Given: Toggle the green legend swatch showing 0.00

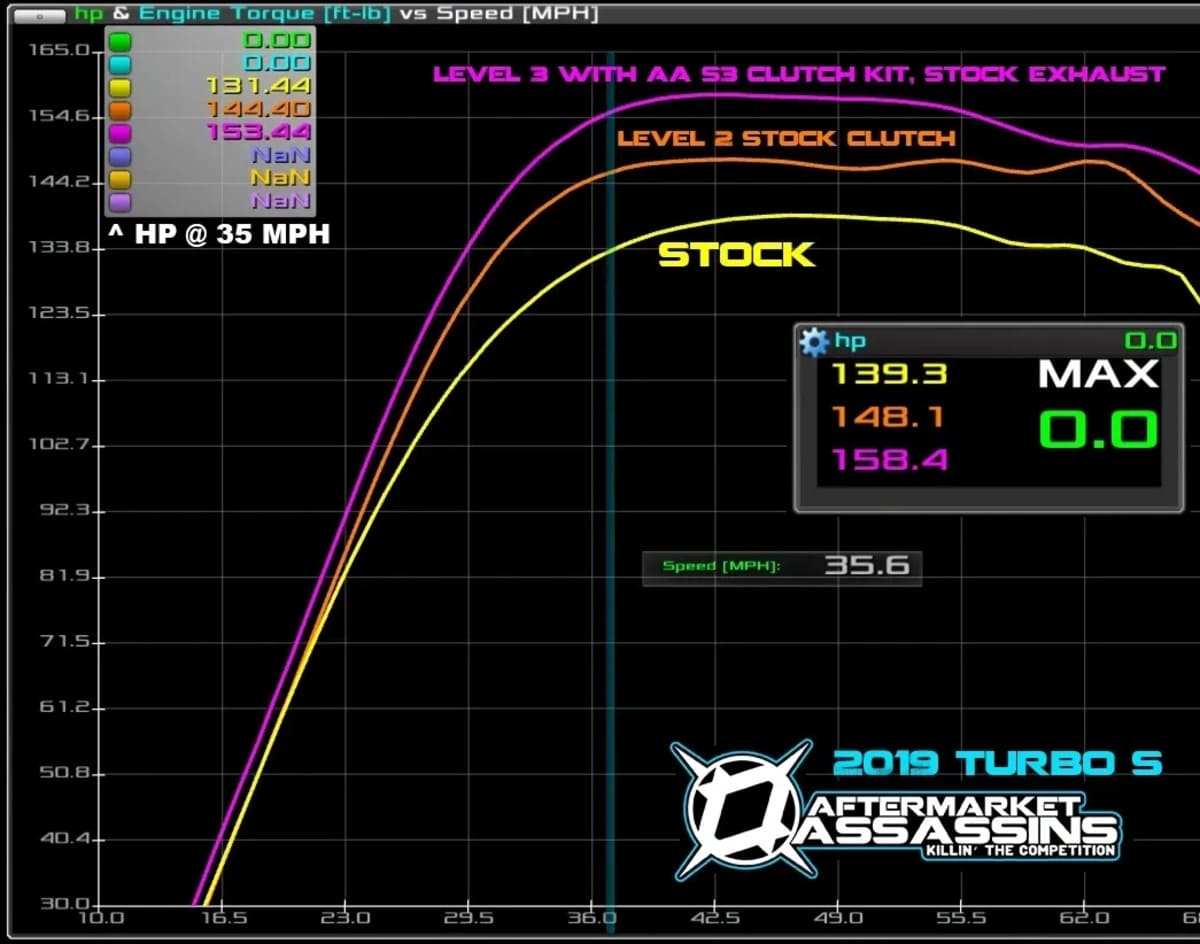Looking at the screenshot, I should click(121, 42).
